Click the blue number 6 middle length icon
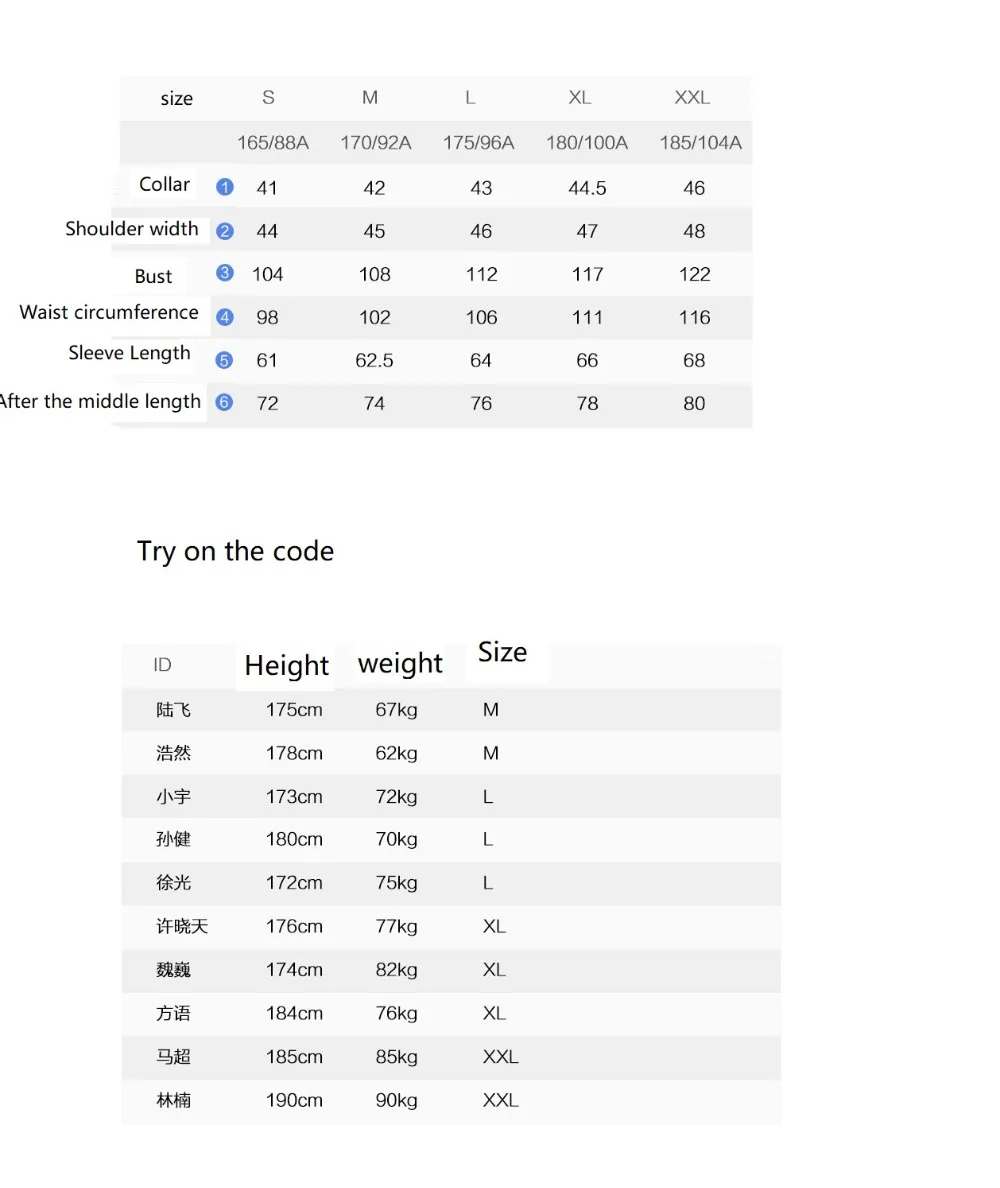This screenshot has width=1000, height=1188. 224,402
